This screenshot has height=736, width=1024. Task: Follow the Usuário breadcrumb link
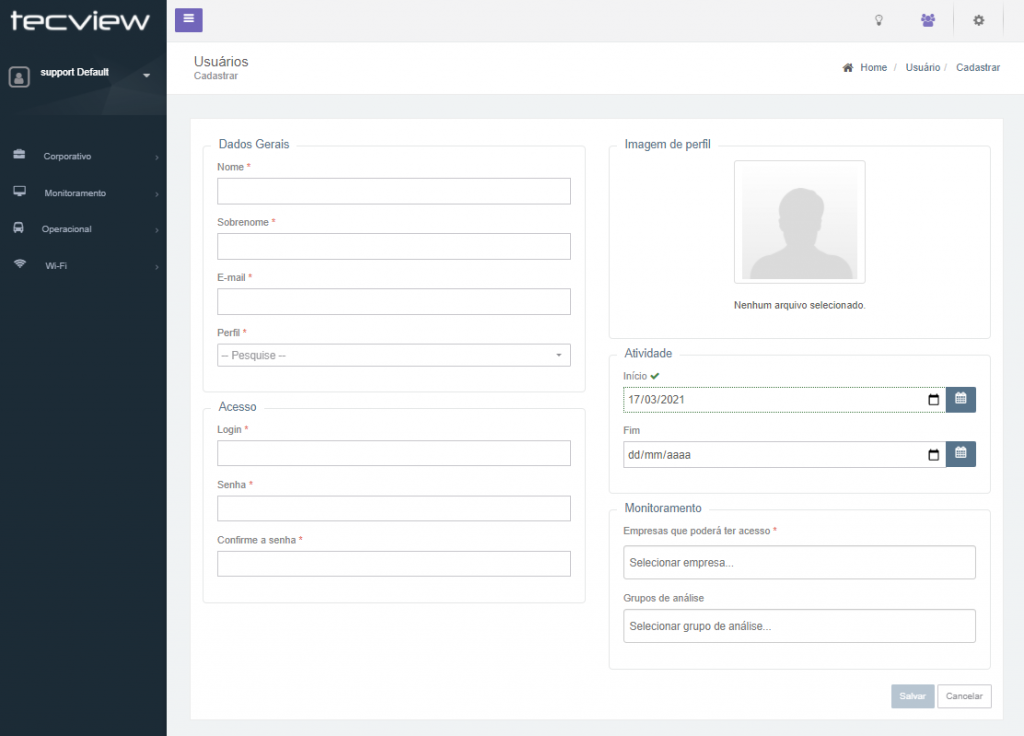click(x=922, y=68)
